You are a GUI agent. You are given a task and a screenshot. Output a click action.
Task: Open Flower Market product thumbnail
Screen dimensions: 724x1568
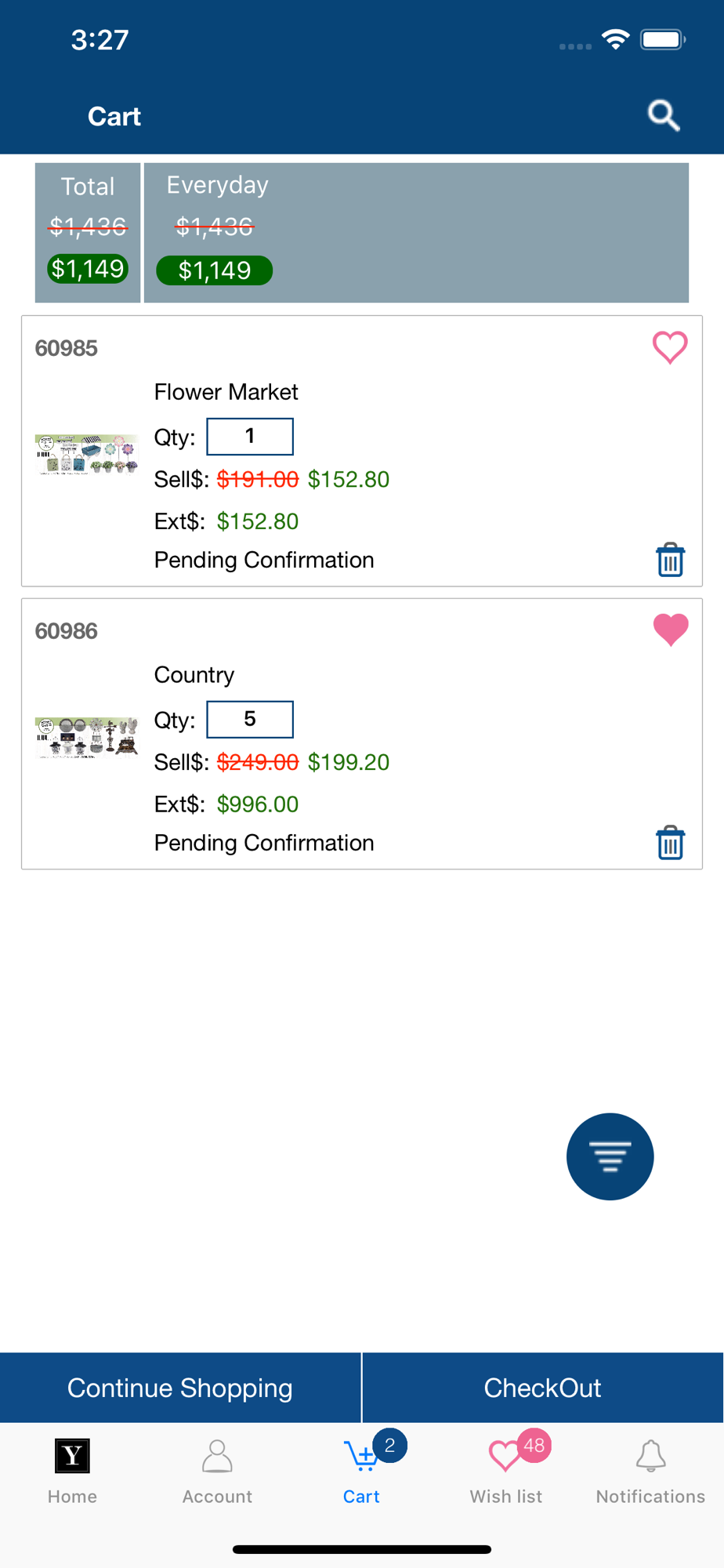(x=86, y=455)
